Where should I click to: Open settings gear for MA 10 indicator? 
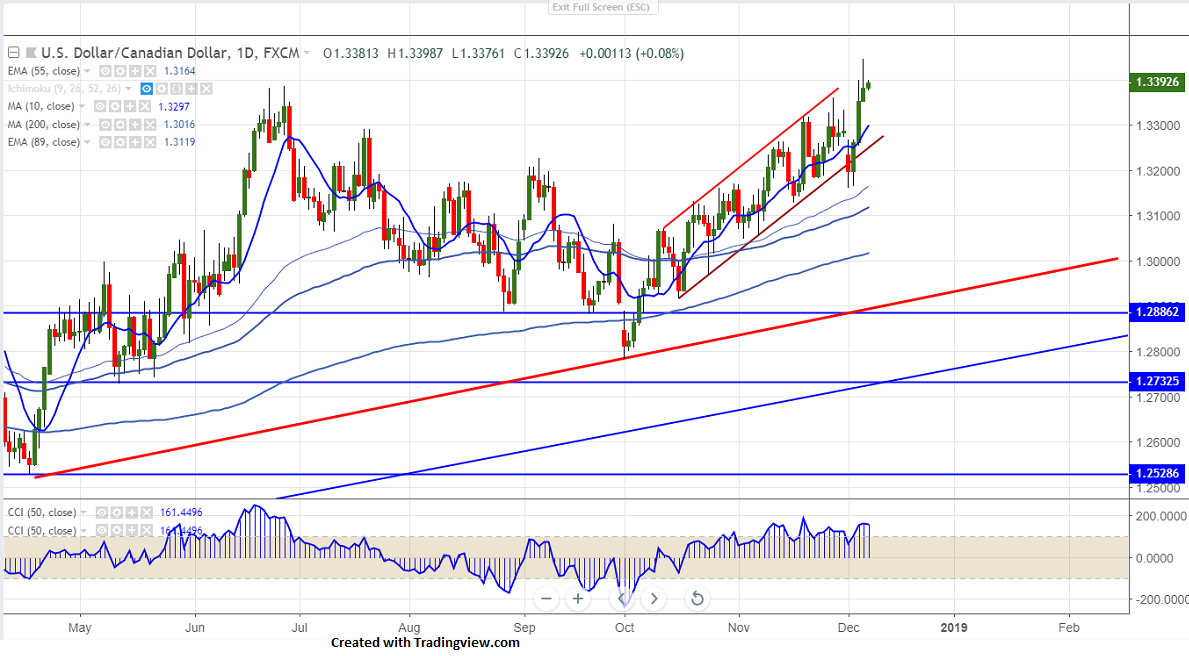pyautogui.click(x=115, y=106)
